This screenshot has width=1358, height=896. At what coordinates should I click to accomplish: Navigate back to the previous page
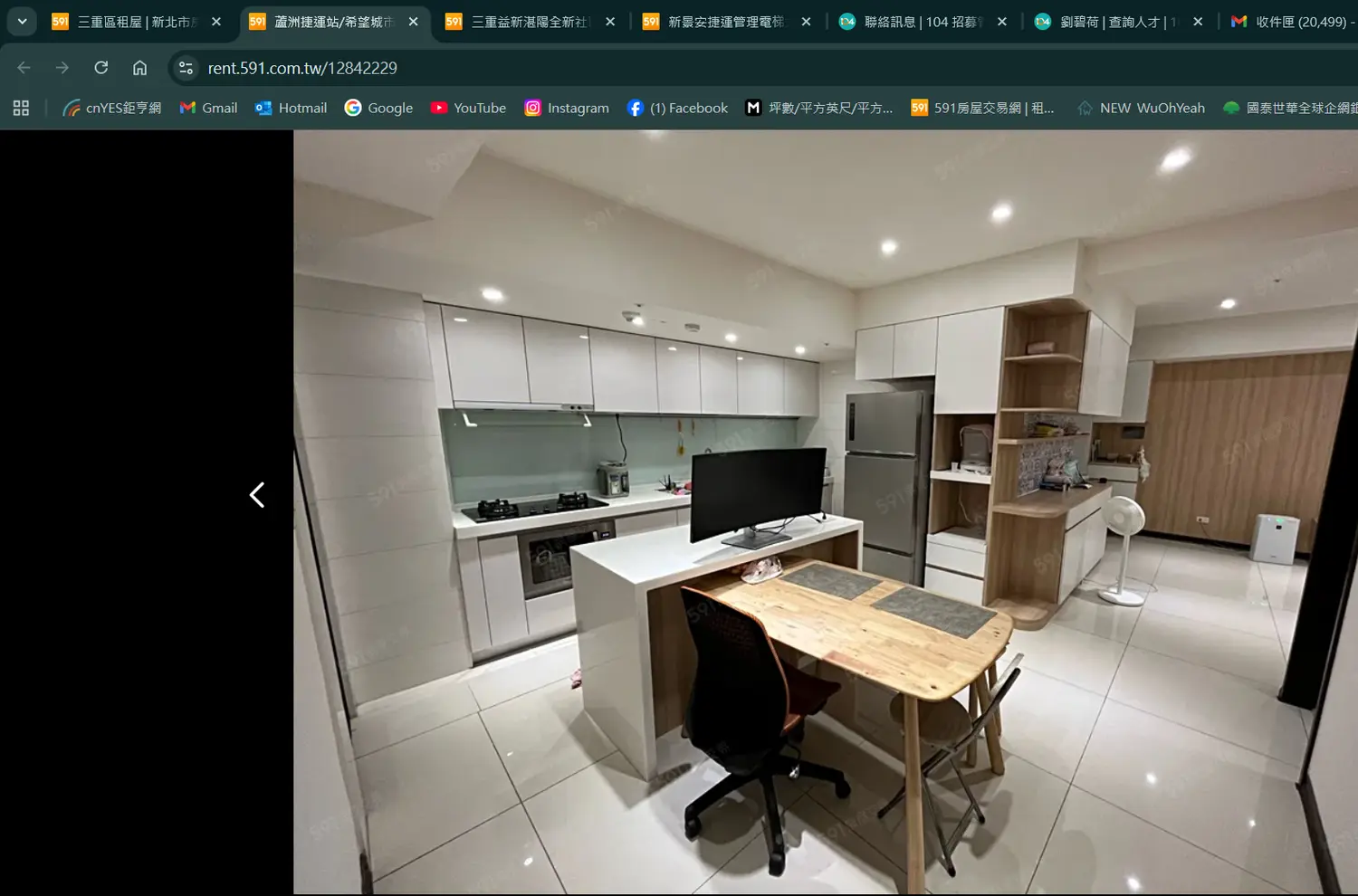(24, 67)
